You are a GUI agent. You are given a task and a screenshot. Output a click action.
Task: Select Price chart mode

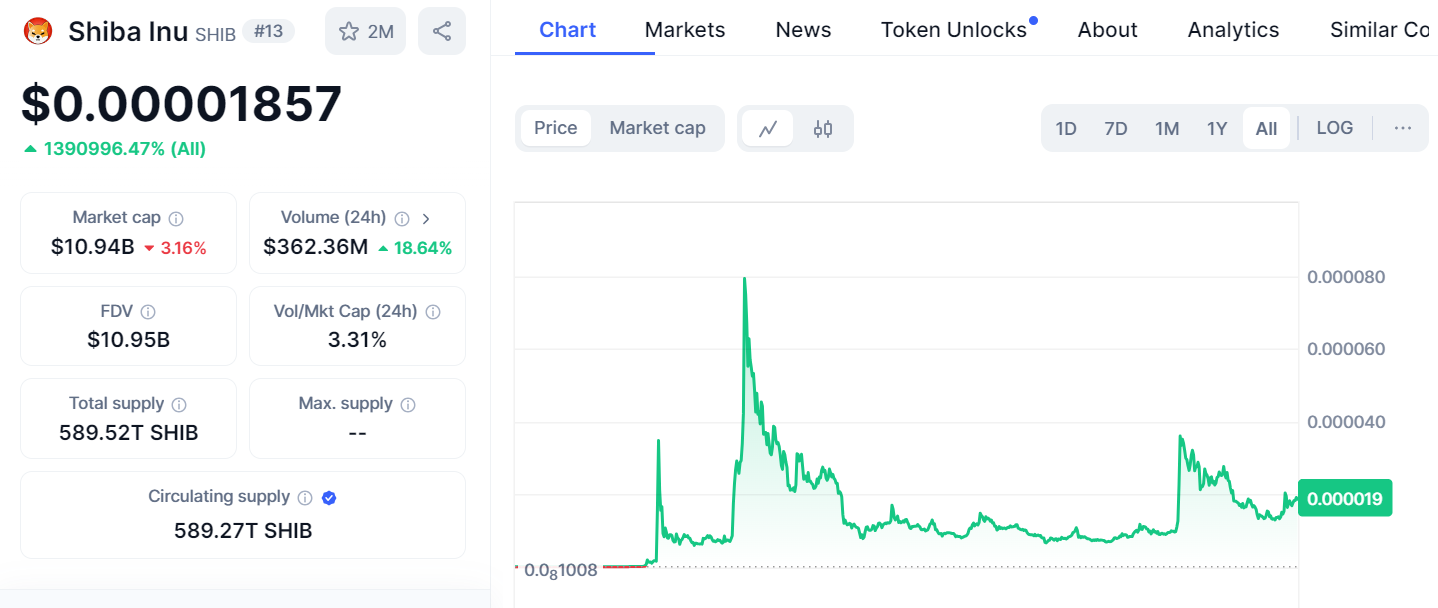[556, 128]
